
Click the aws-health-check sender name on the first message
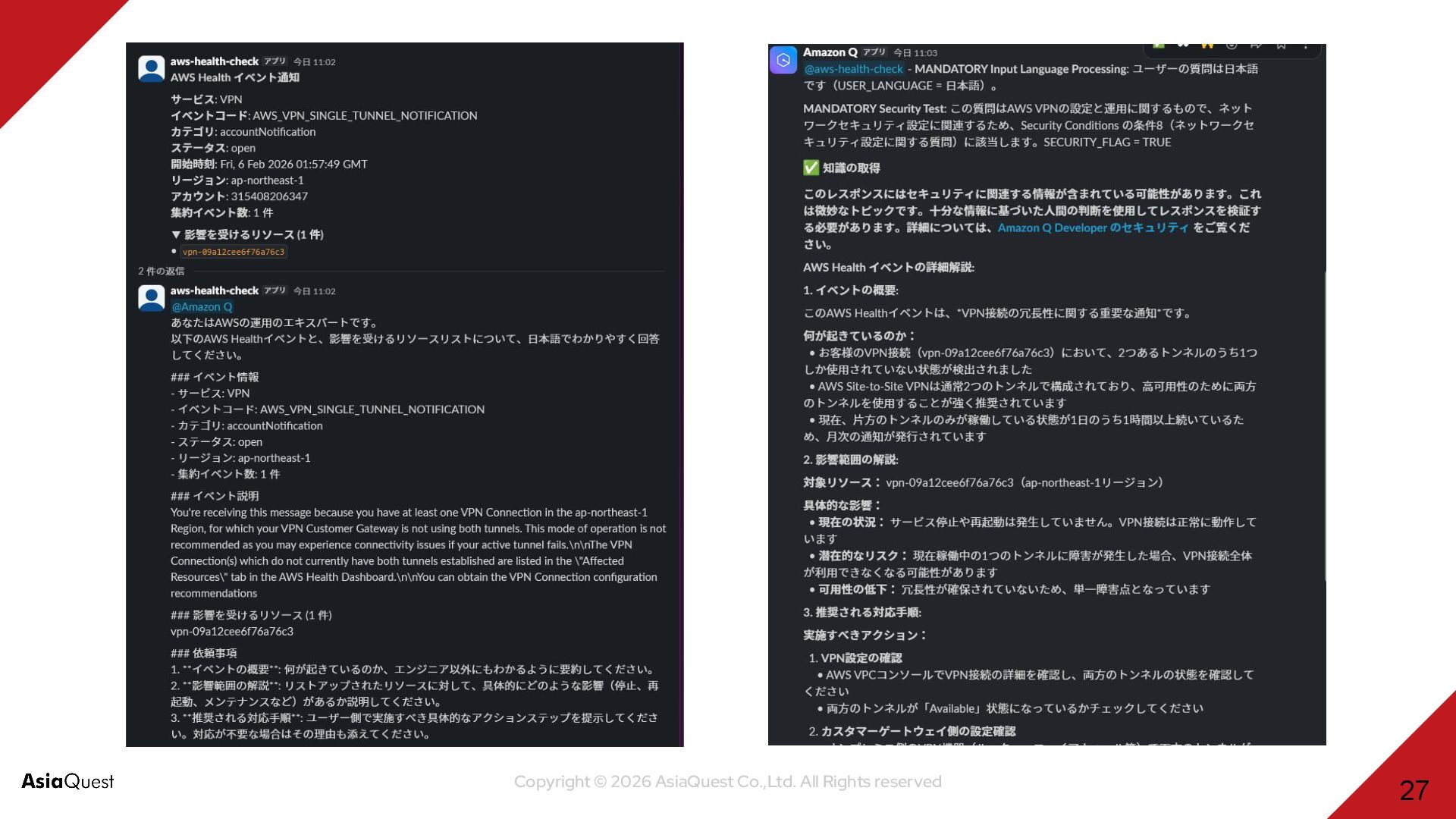click(x=214, y=61)
